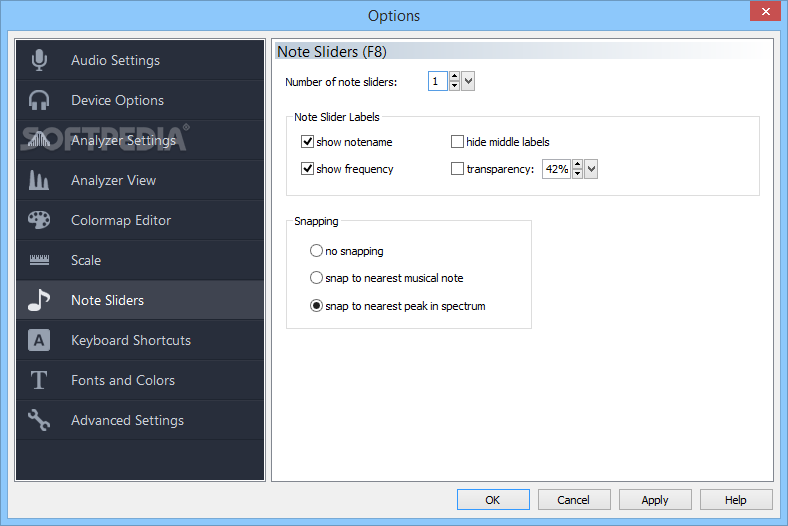Select snap to nearest musical note
788x526 pixels.
[316, 277]
